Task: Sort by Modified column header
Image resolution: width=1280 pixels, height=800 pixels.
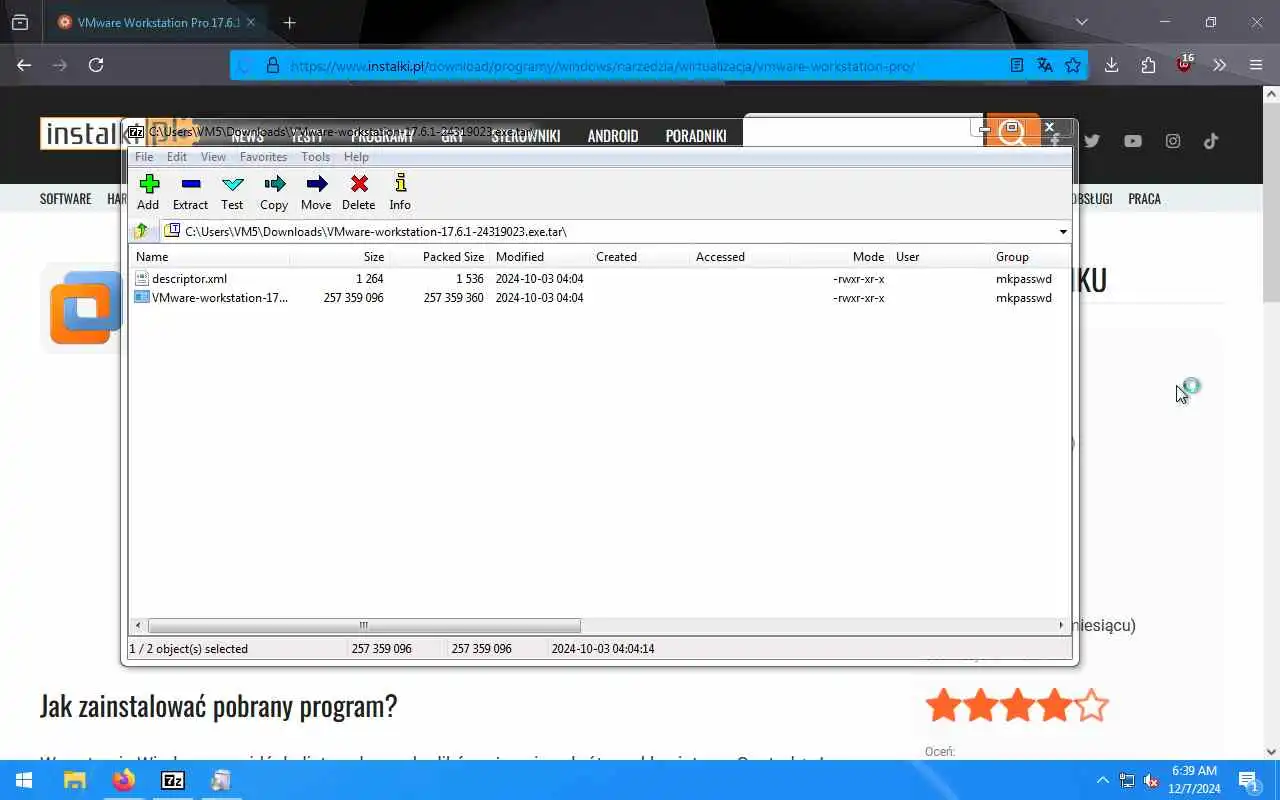Action: 540,257
